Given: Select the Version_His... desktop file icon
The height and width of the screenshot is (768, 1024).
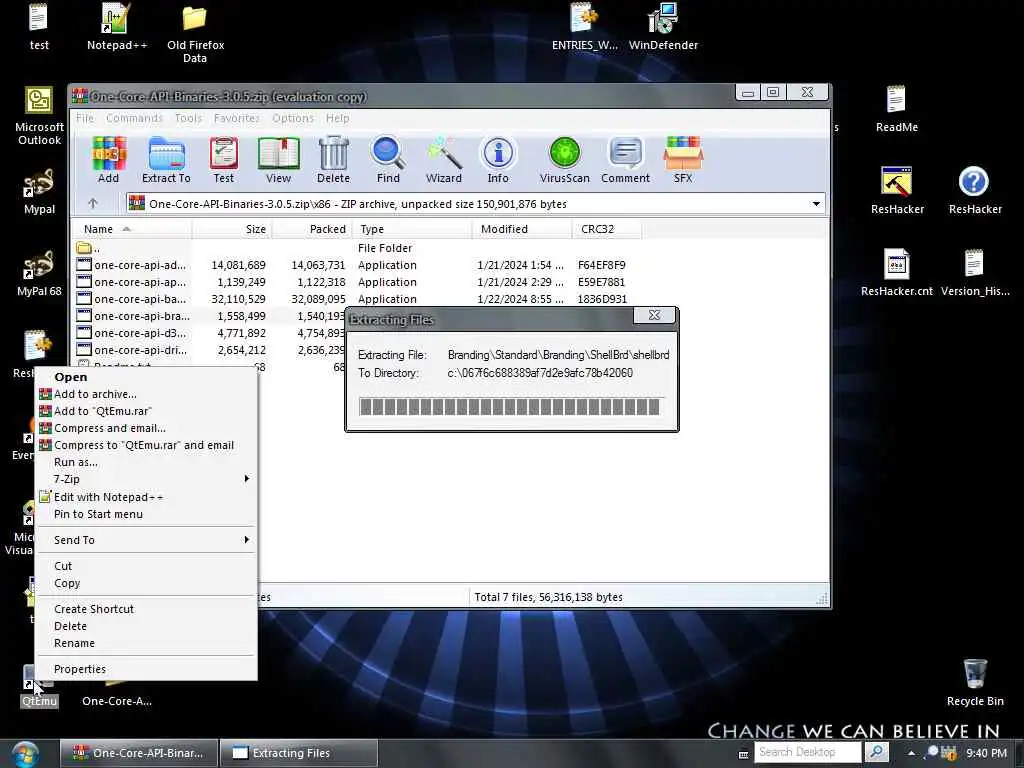Looking at the screenshot, I should pyautogui.click(x=975, y=274).
